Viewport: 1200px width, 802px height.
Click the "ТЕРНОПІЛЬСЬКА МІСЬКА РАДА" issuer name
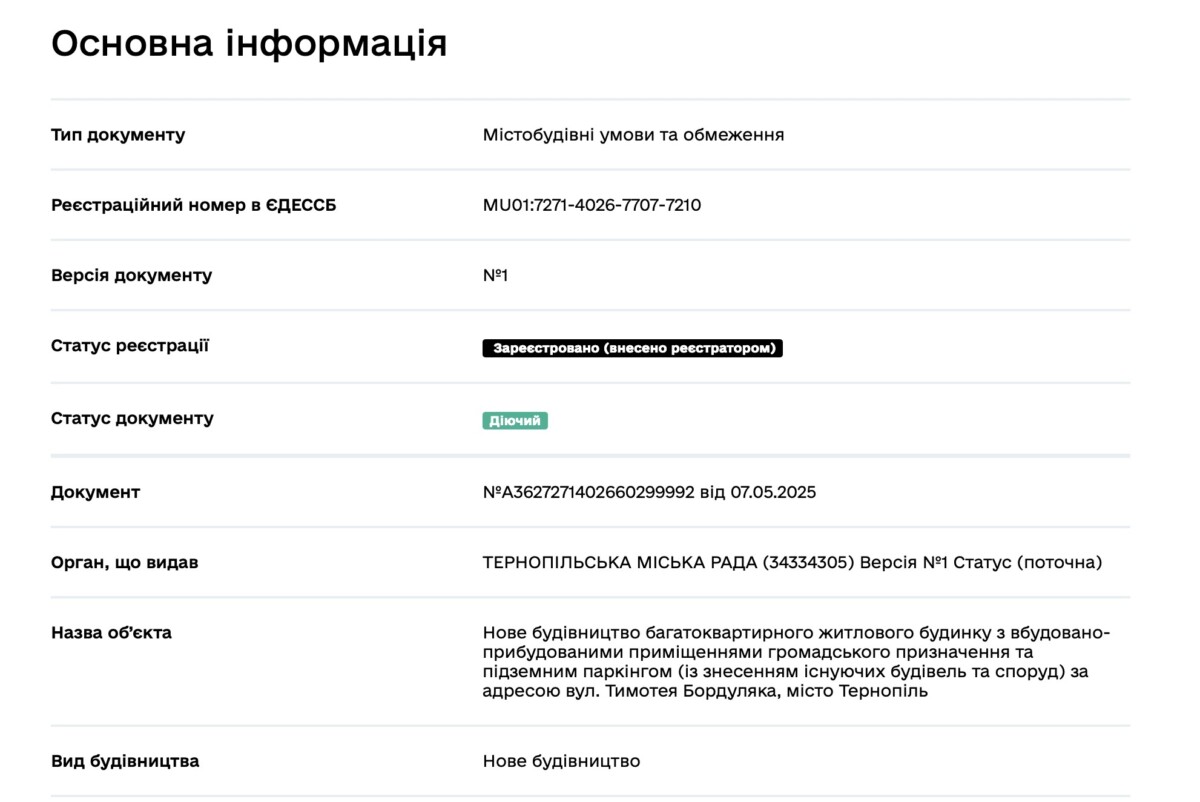(619, 562)
